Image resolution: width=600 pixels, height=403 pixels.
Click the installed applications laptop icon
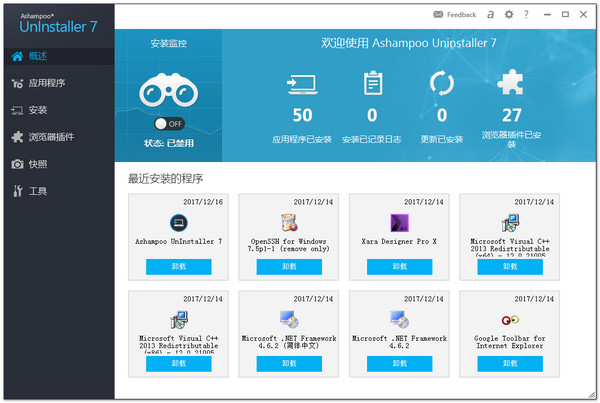302,85
